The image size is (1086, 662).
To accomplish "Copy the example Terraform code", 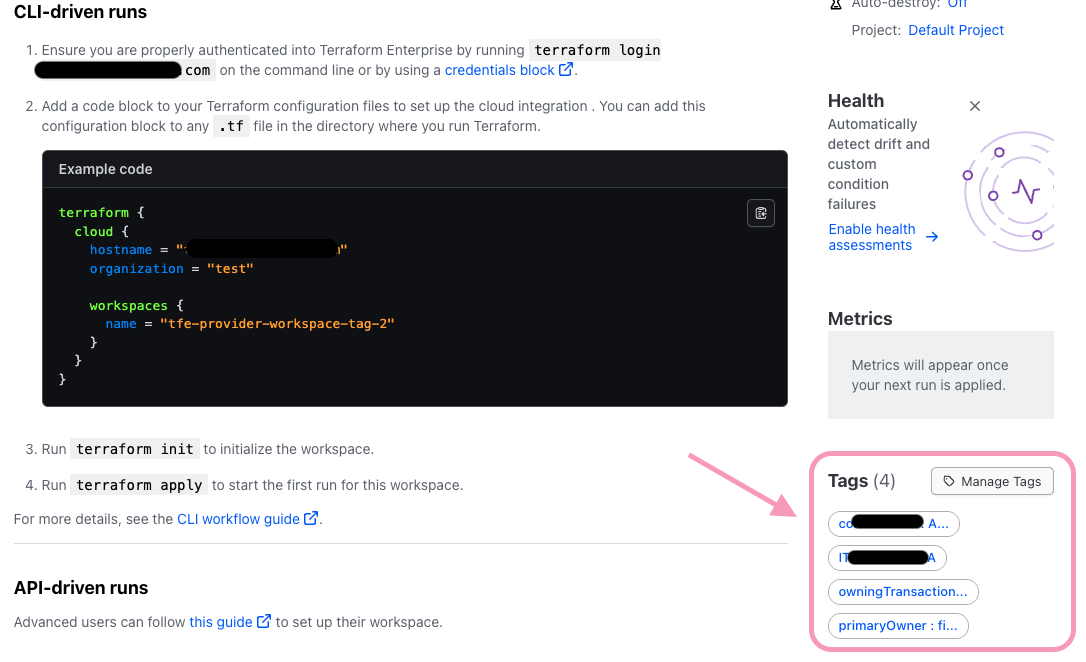I will pyautogui.click(x=761, y=213).
